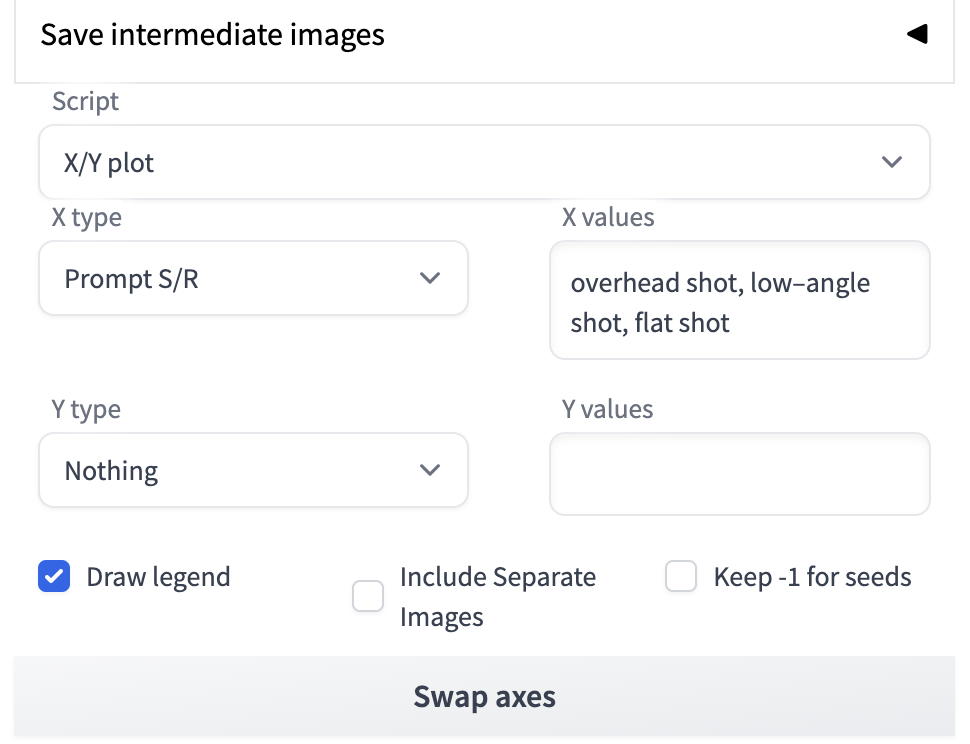Click the chevron arrow in the Script dropdown
Screen dimensions: 970x744
892,162
